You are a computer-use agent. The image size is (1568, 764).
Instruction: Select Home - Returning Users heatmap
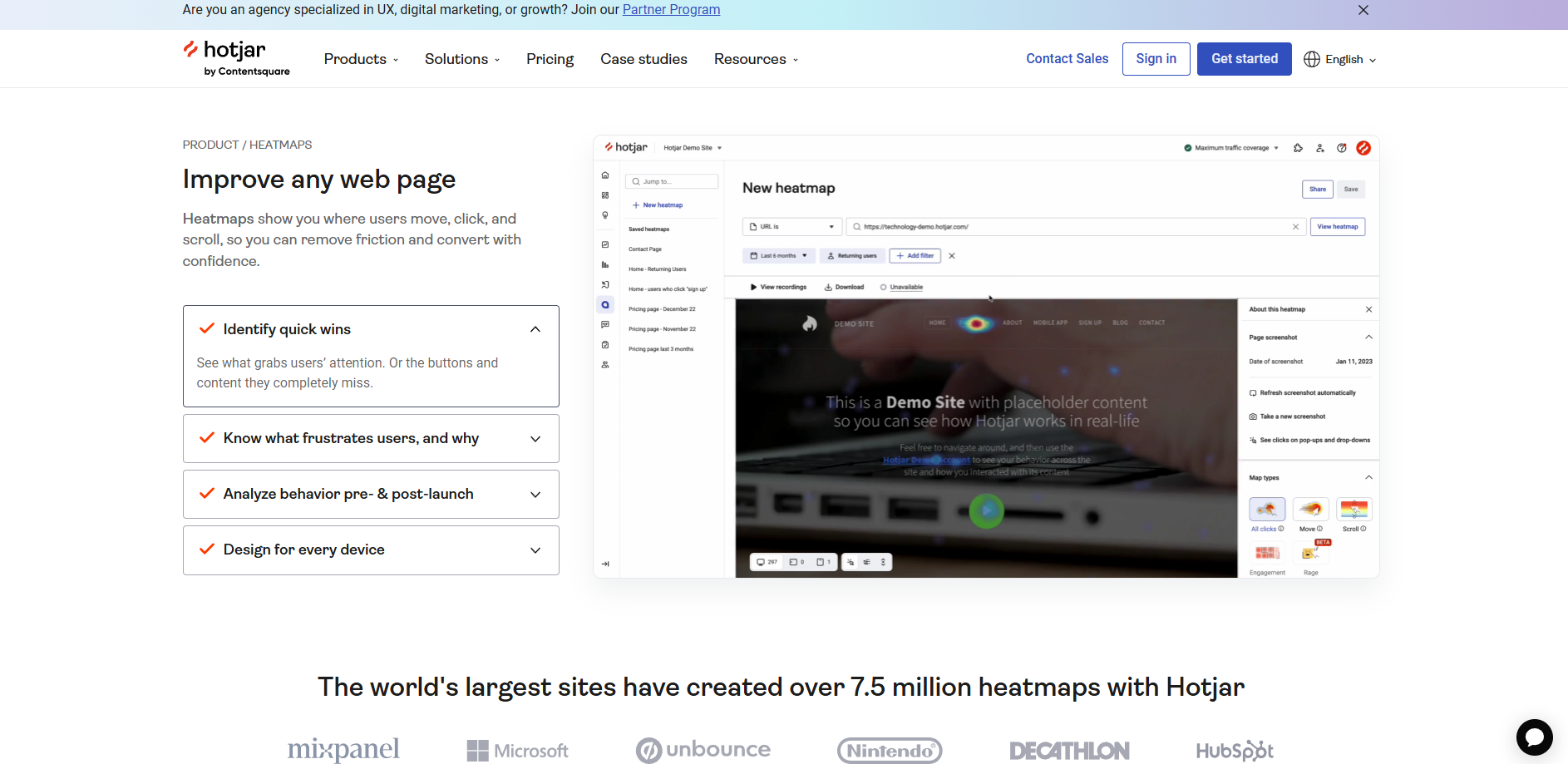657,269
